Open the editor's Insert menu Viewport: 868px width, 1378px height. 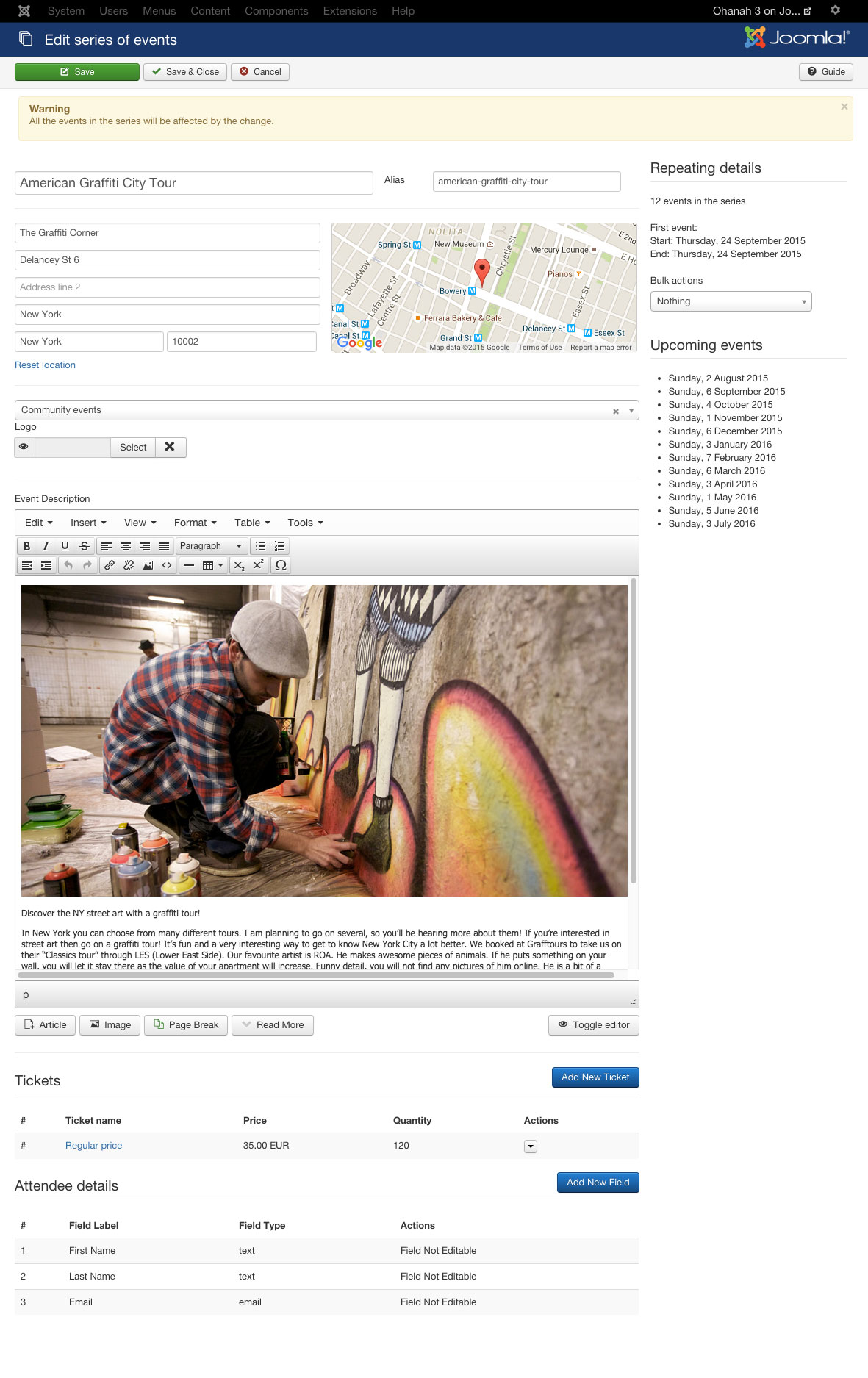tap(88, 523)
